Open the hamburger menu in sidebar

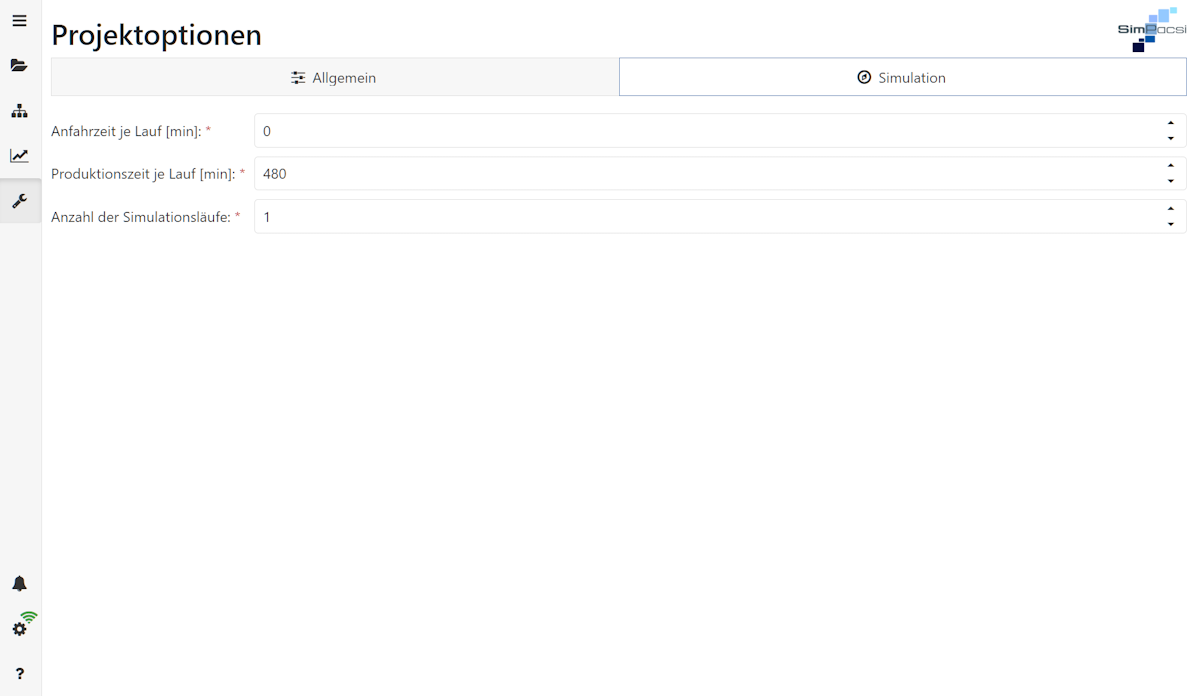point(19,21)
